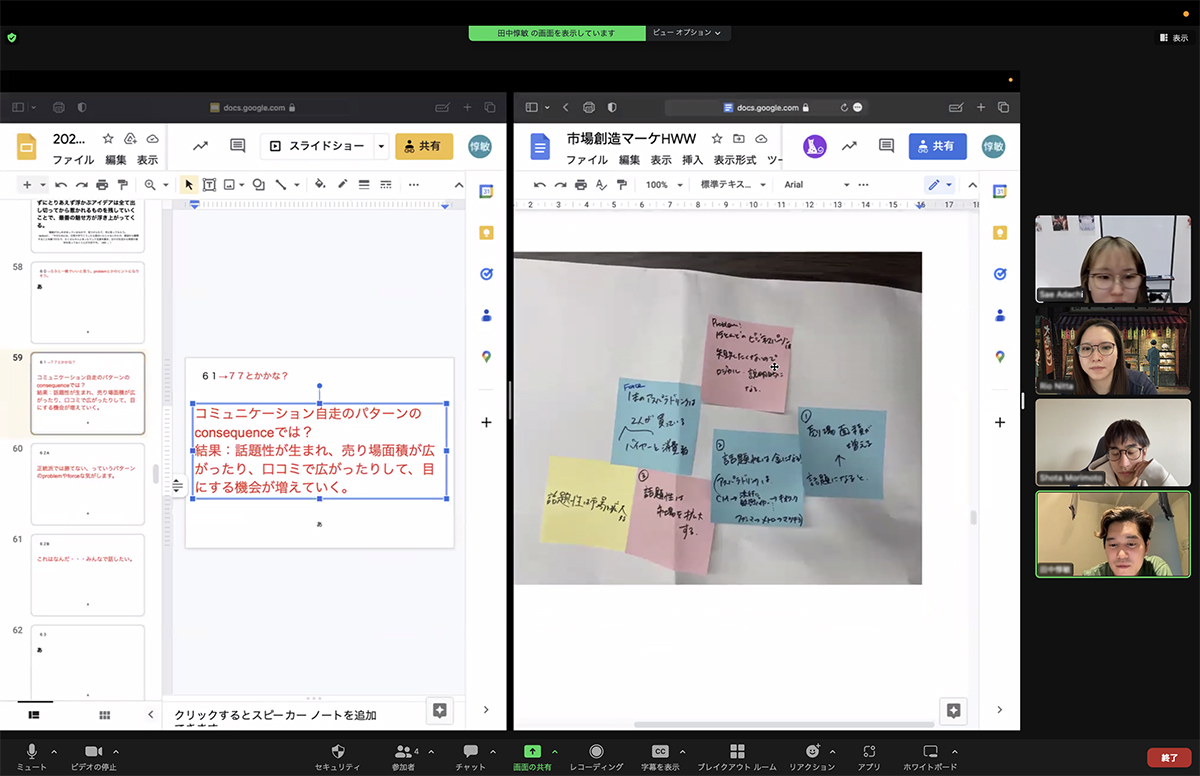Open the ファイル menu in Slides

[x=73, y=160]
